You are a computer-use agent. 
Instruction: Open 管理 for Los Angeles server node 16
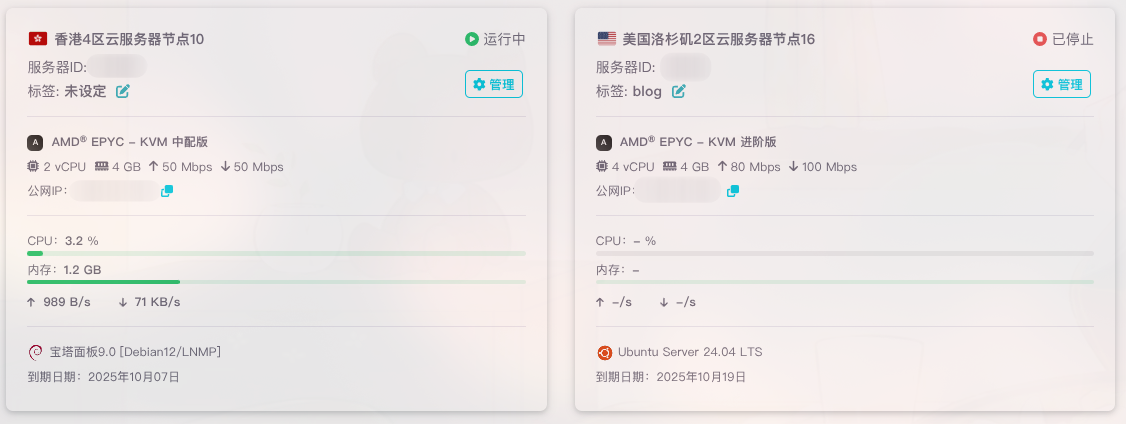point(1061,84)
